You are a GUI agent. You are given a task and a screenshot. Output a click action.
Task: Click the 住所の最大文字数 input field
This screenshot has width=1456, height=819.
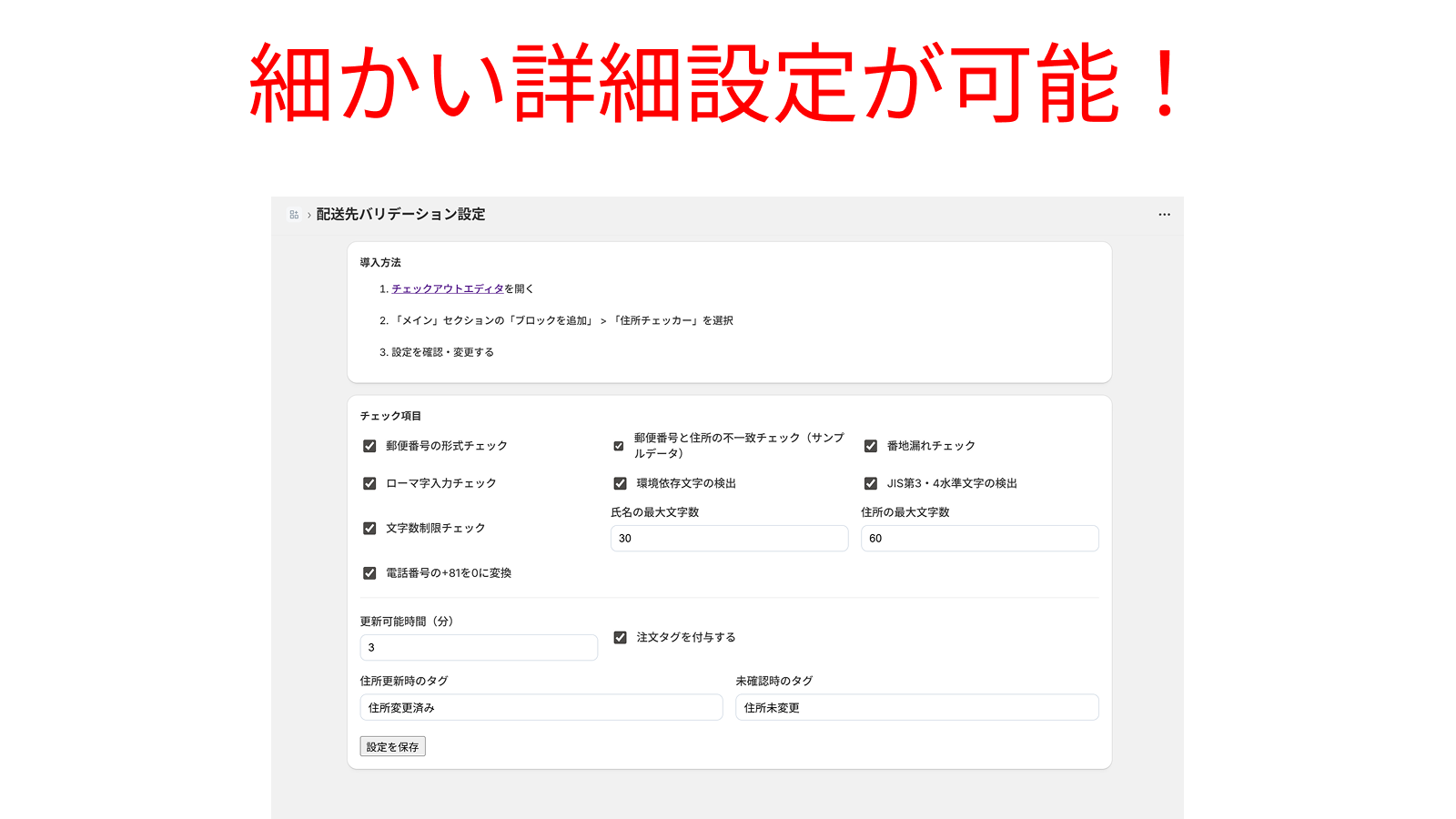[x=979, y=539]
